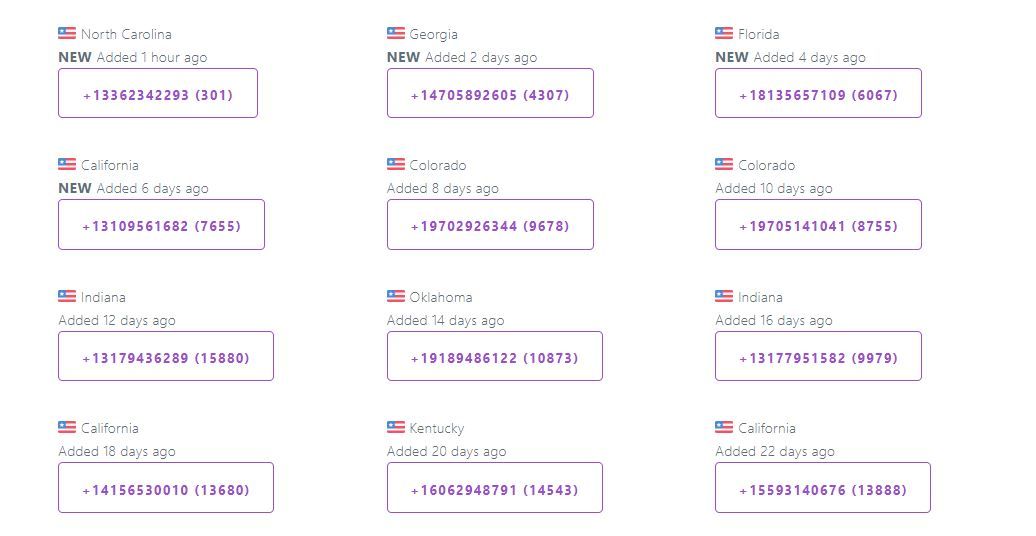Open number +13362342293 (301)
Screen dimensions: 1036x536
coord(158,93)
